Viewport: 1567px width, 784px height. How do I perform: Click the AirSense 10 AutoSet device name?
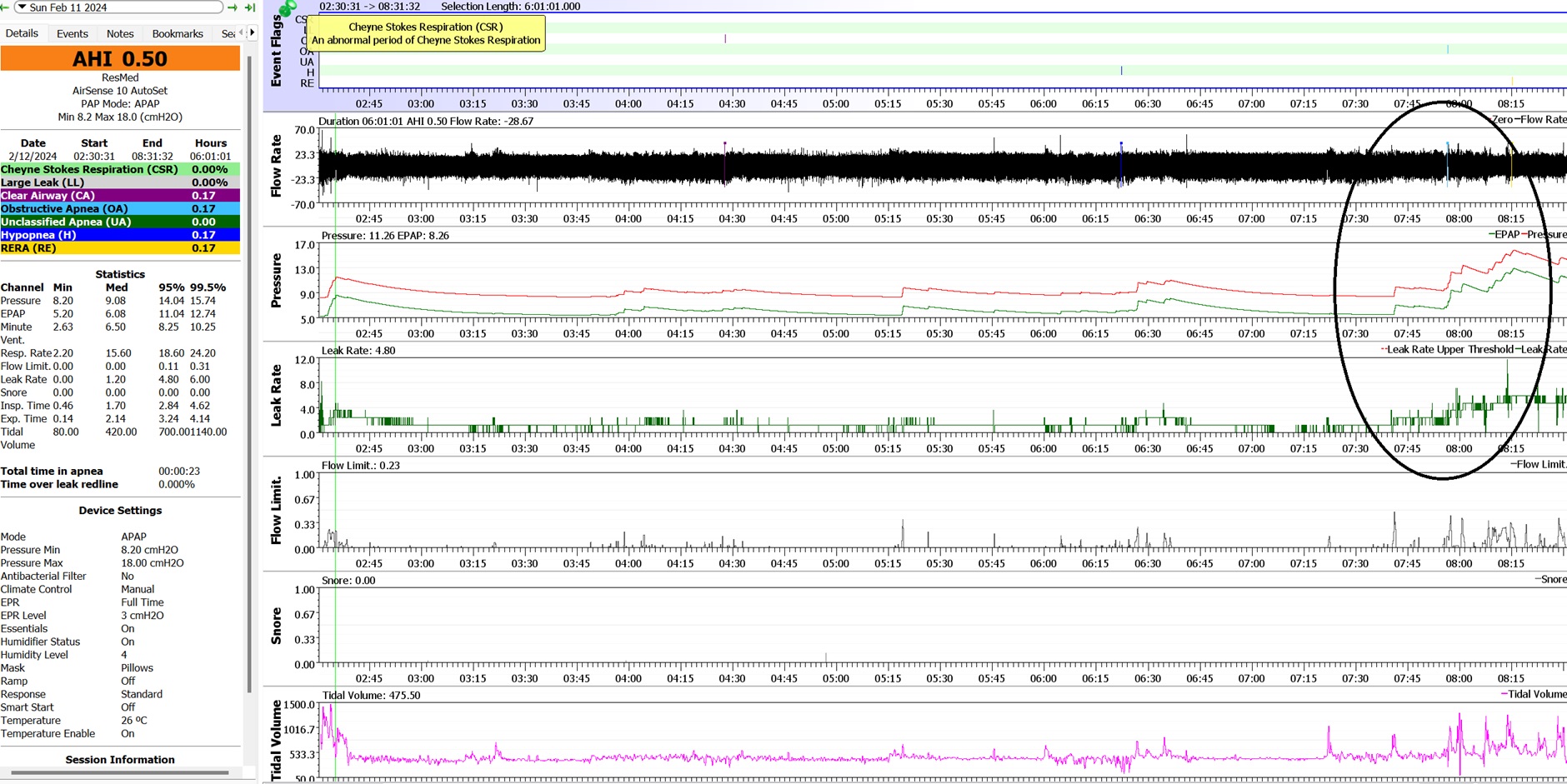pyautogui.click(x=120, y=91)
